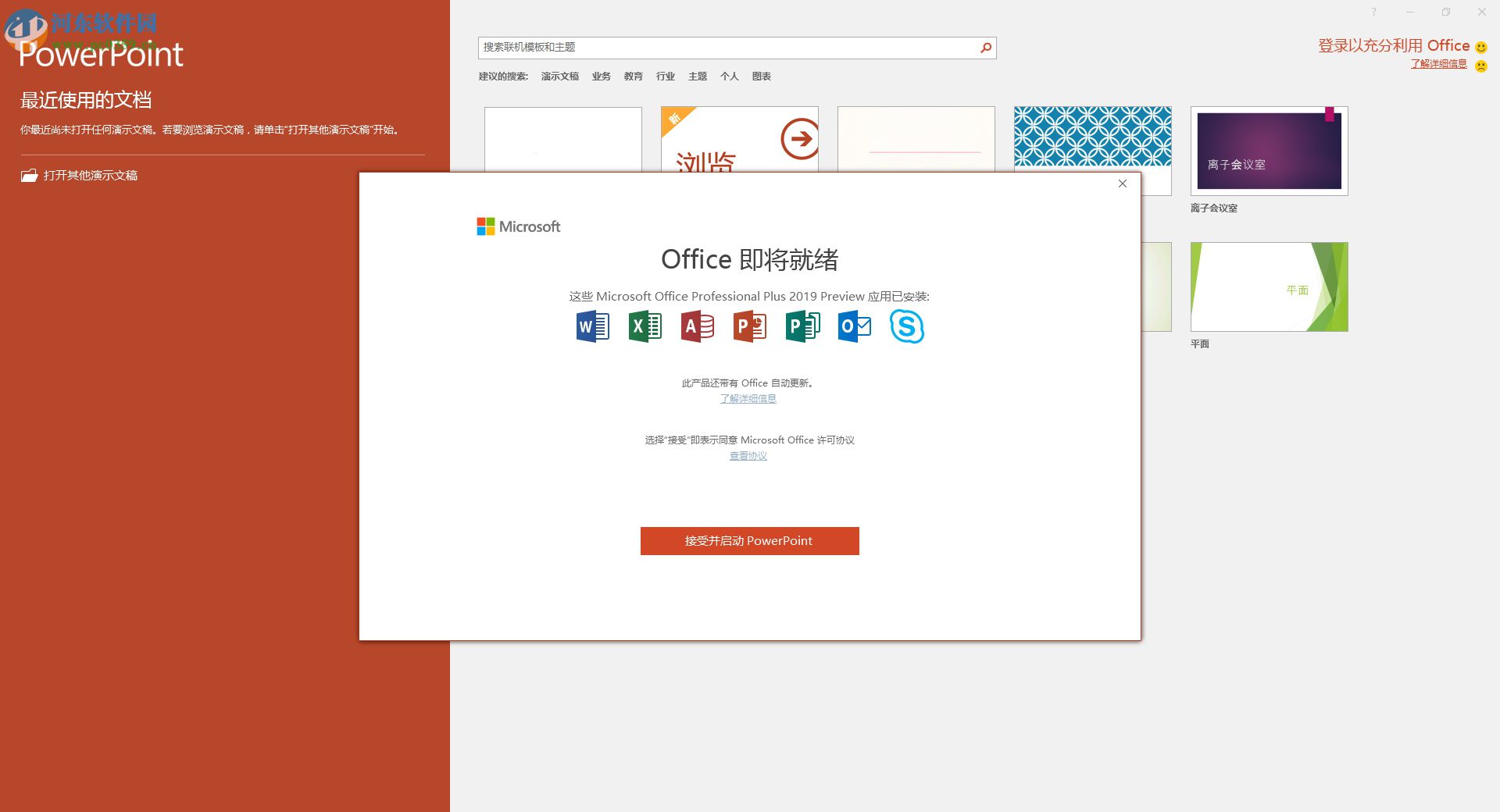1500x812 pixels.
Task: Open learn more link under sign in
Action: pyautogui.click(x=1439, y=64)
